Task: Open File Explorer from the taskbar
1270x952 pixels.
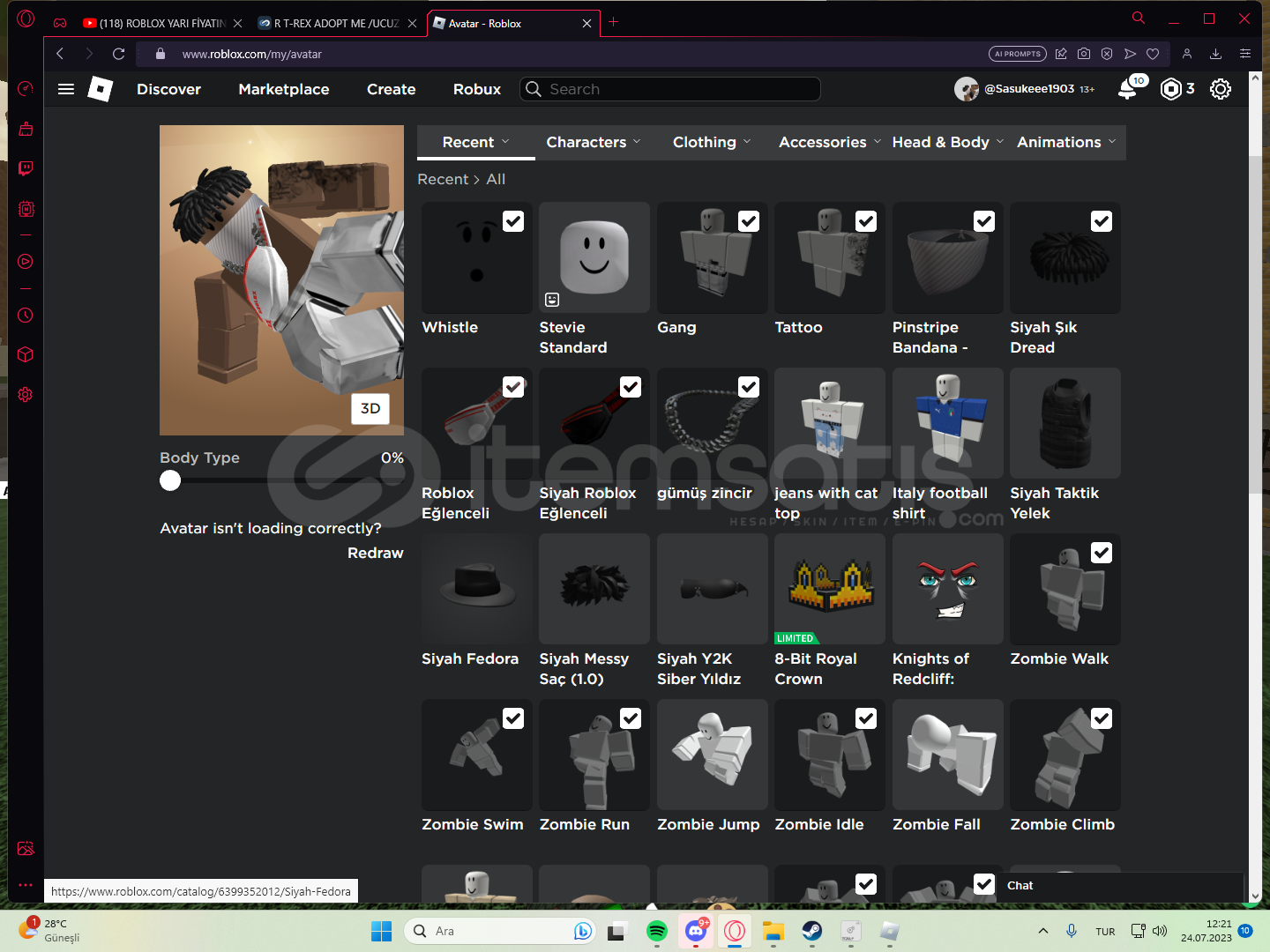Action: click(773, 931)
